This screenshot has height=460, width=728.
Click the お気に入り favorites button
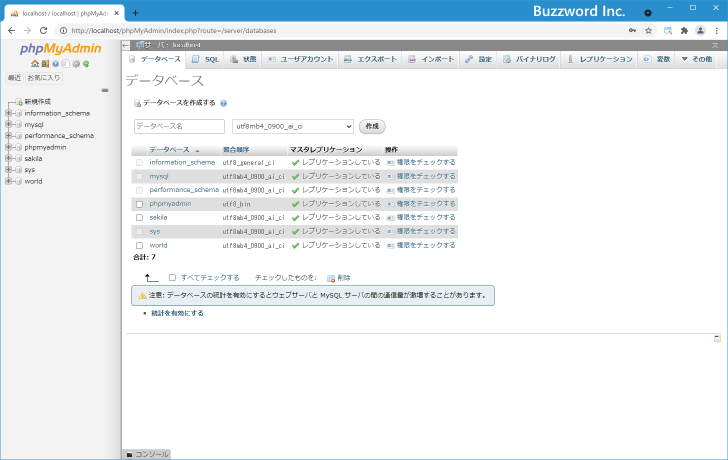pos(44,78)
